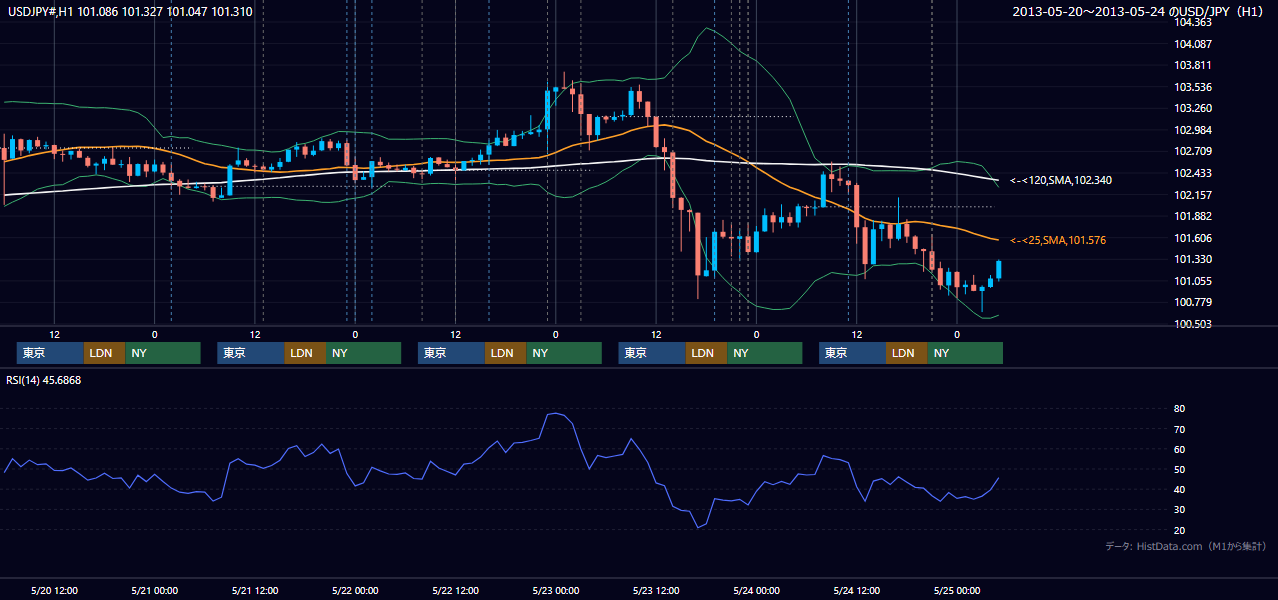Click the 103.536 price axis label
The height and width of the screenshot is (600, 1278).
click(1193, 87)
